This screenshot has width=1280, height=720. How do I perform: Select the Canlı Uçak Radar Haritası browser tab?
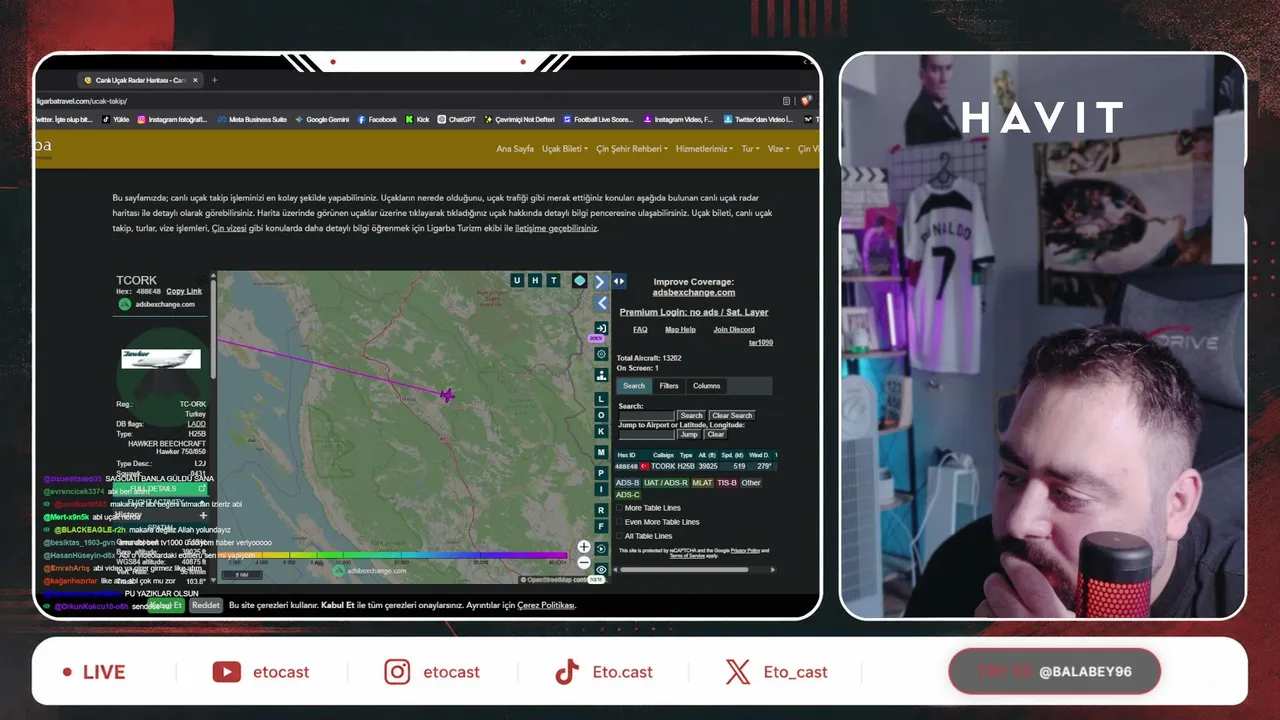(x=140, y=80)
